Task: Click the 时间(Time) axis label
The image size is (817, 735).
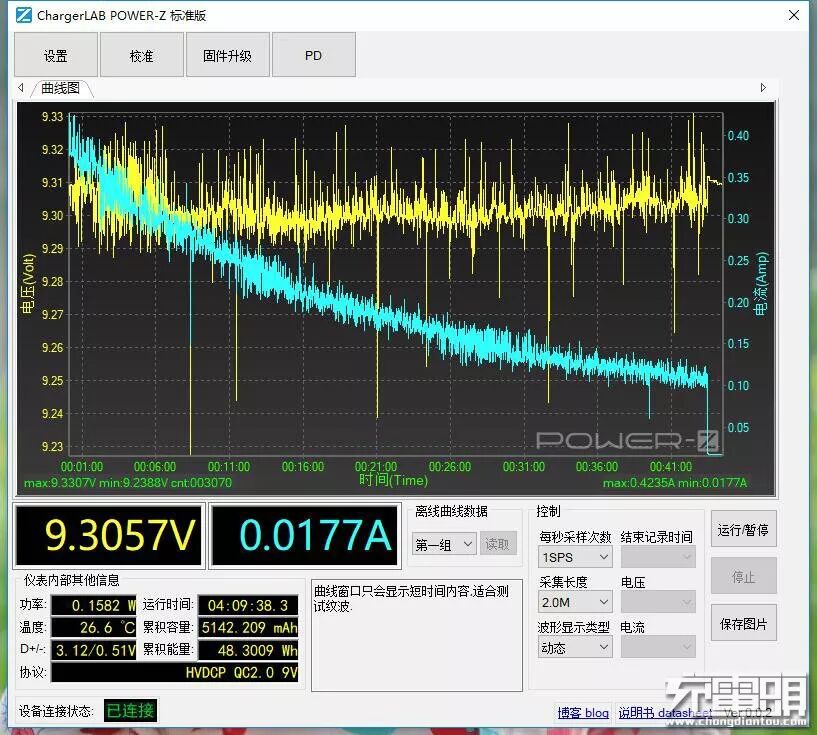Action: coord(393,480)
